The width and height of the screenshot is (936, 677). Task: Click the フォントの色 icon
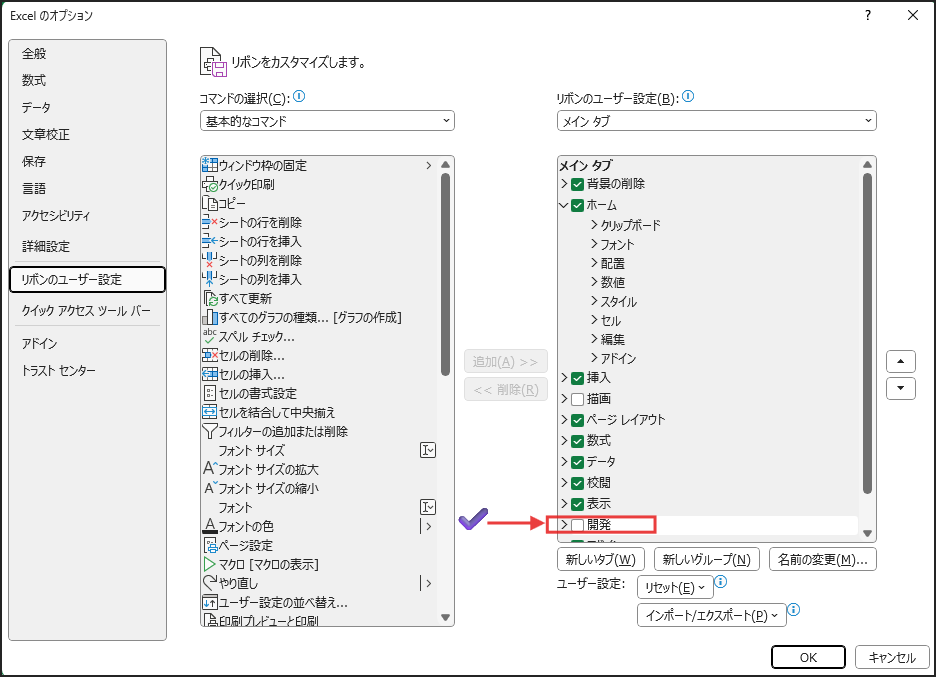[x=210, y=526]
